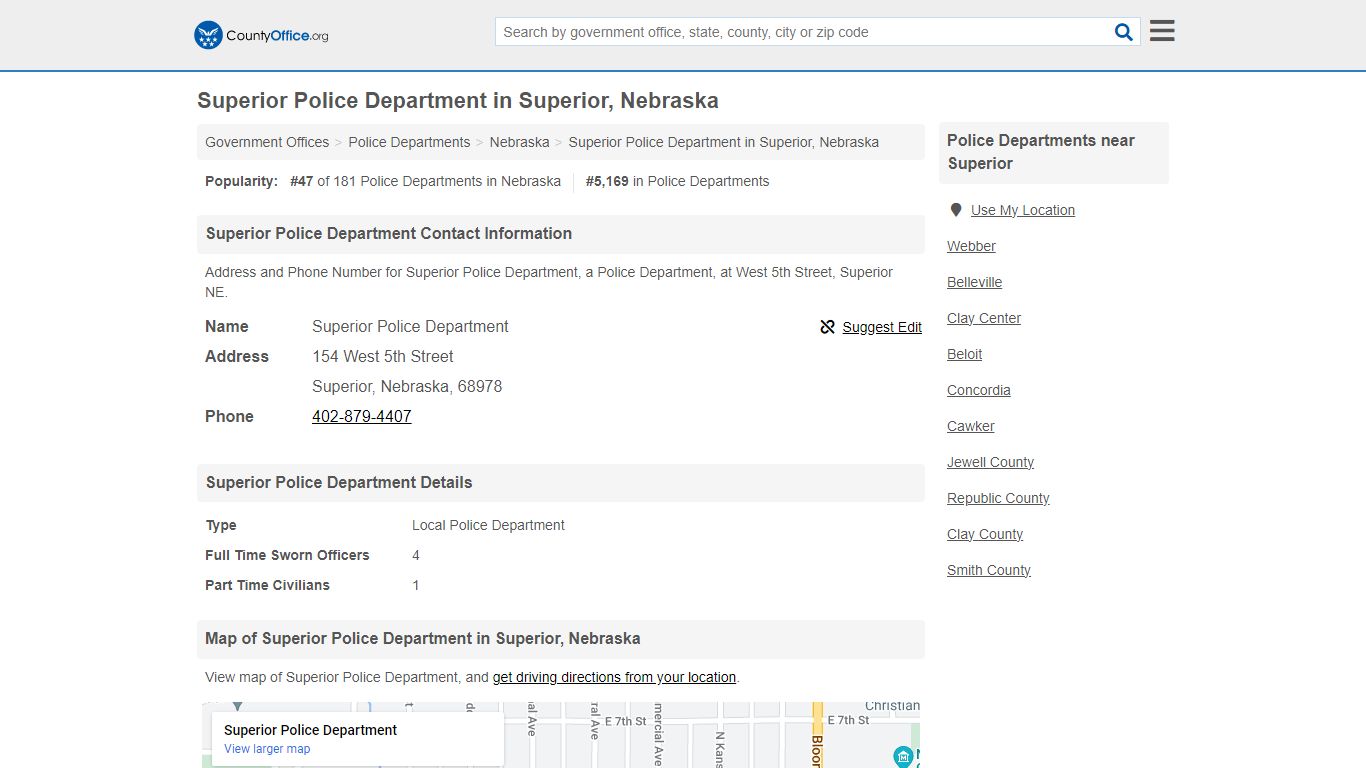Open Cawker link in sidebar

point(971,426)
